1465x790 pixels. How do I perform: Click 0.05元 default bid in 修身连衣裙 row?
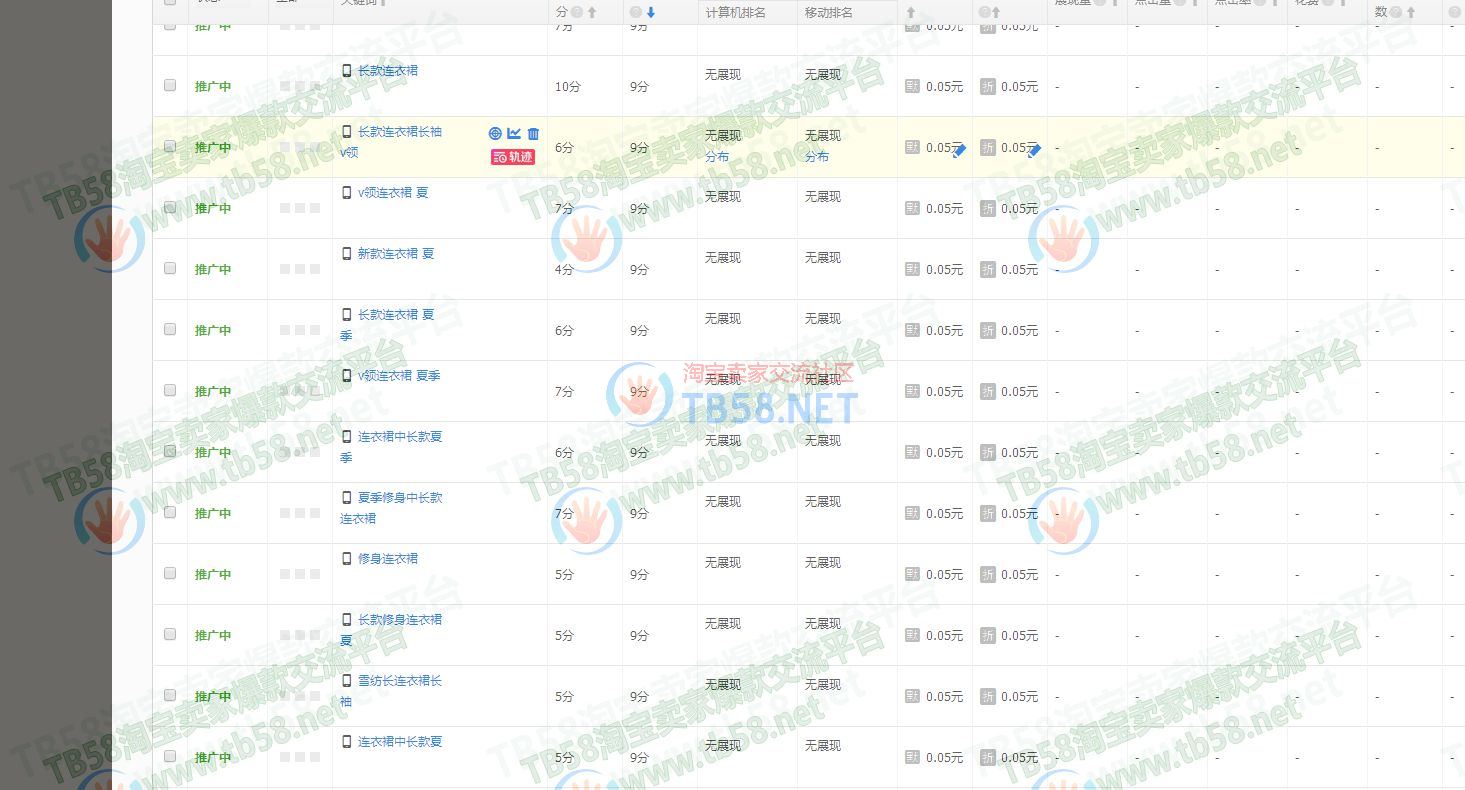[x=944, y=575]
